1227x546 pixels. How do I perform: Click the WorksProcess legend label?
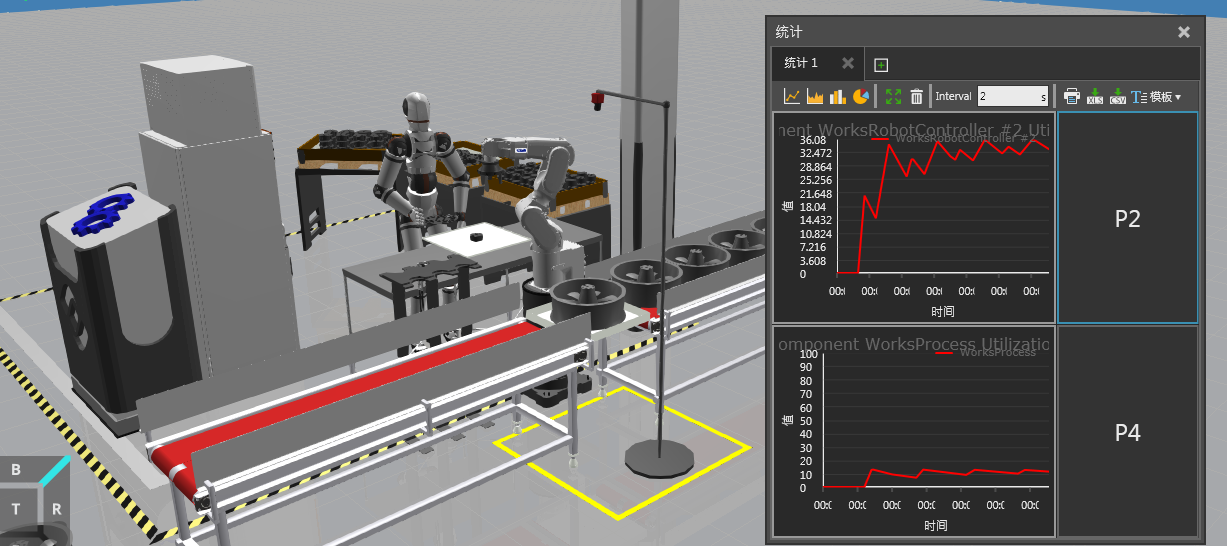(997, 352)
